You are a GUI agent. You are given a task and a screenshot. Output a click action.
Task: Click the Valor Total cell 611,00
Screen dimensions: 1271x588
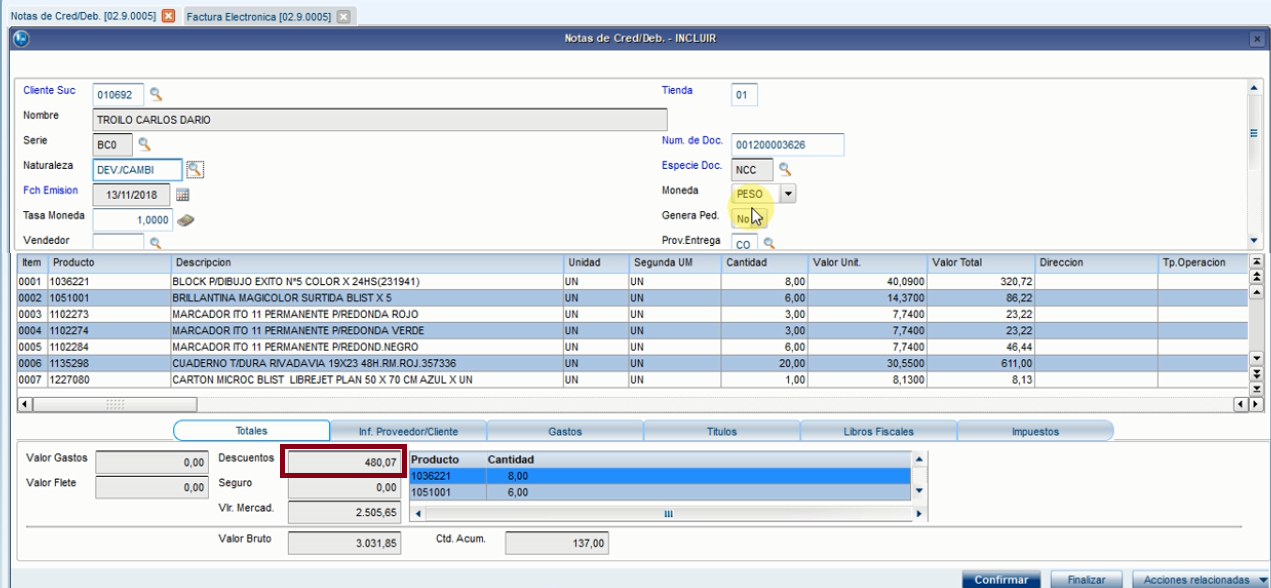(x=981, y=363)
